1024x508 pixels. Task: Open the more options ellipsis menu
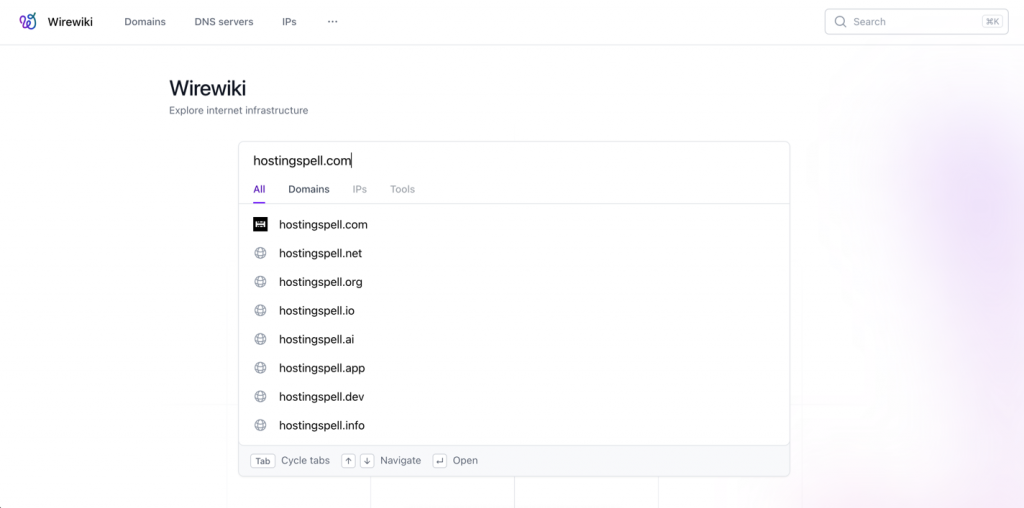coord(332,22)
